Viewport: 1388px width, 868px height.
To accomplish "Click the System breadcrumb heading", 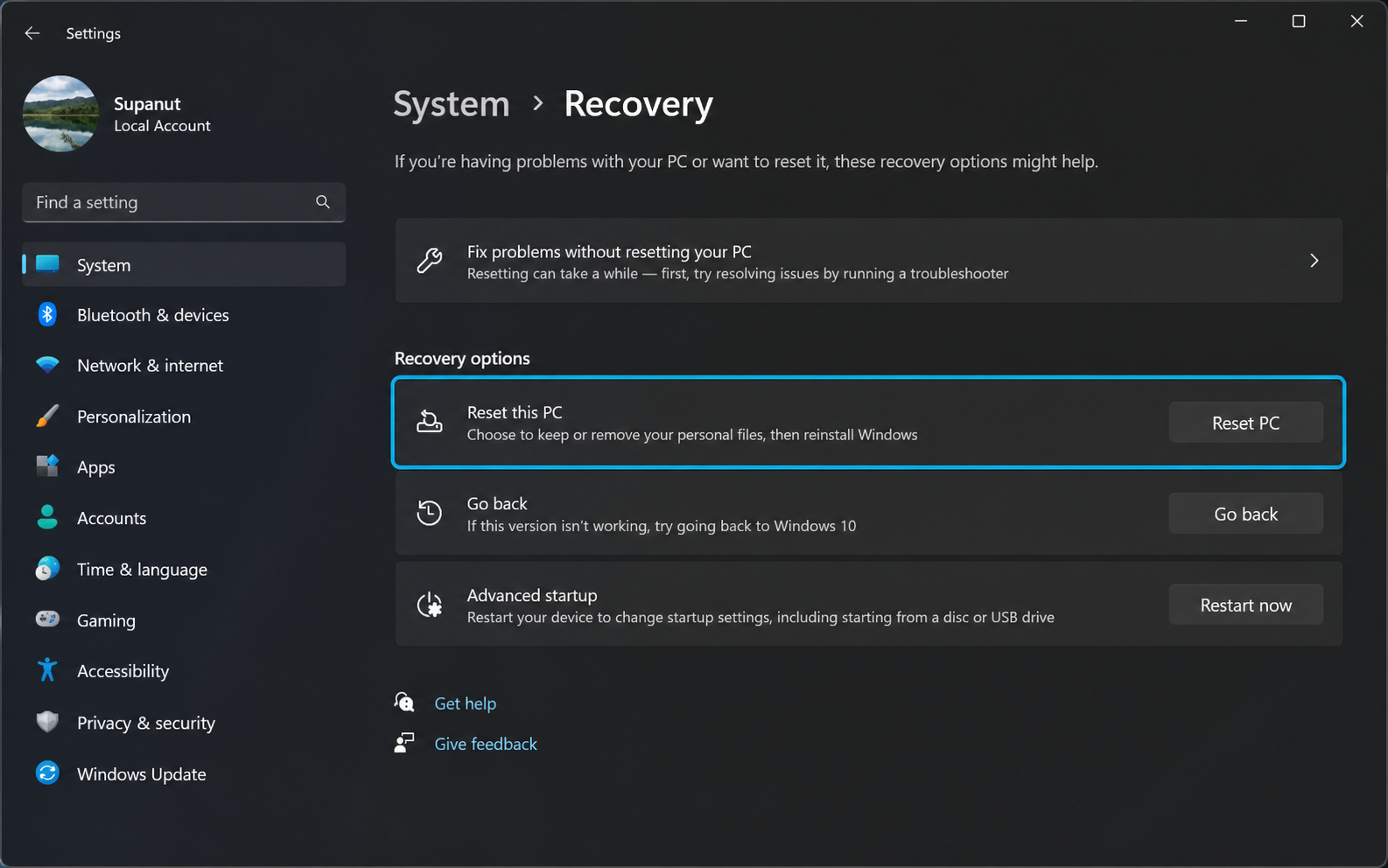I will [452, 104].
